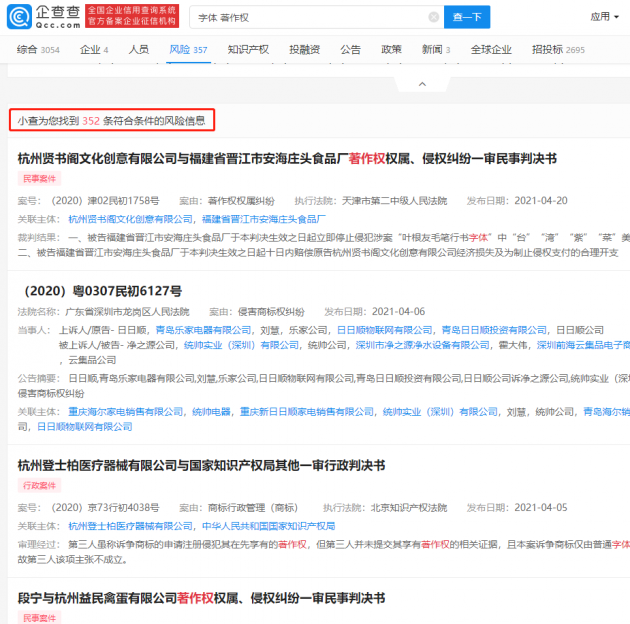The height and width of the screenshot is (624, 630).
Task: Open the 统帅电器 related entity link
Action: pyautogui.click(x=211, y=412)
